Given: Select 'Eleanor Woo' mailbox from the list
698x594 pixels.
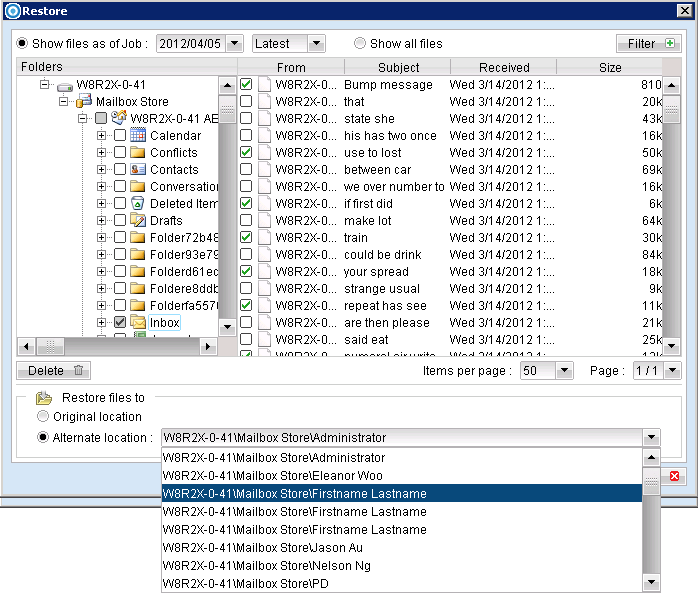Looking at the screenshot, I should coord(272,476).
